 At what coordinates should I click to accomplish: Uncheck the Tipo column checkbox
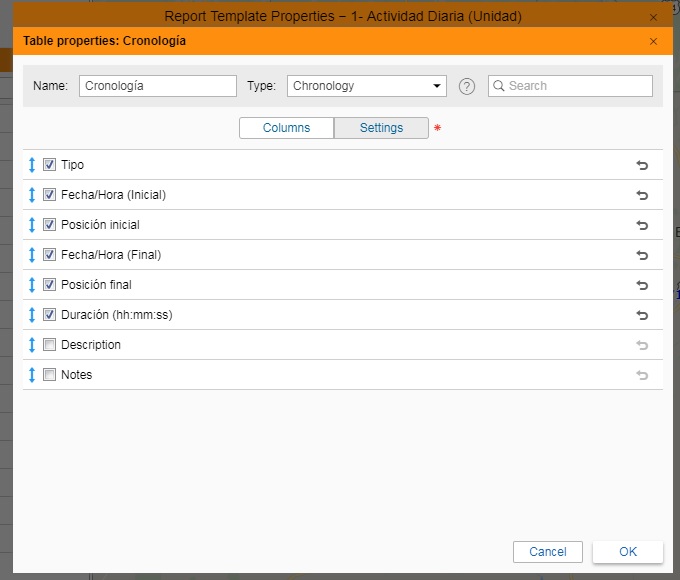click(49, 165)
